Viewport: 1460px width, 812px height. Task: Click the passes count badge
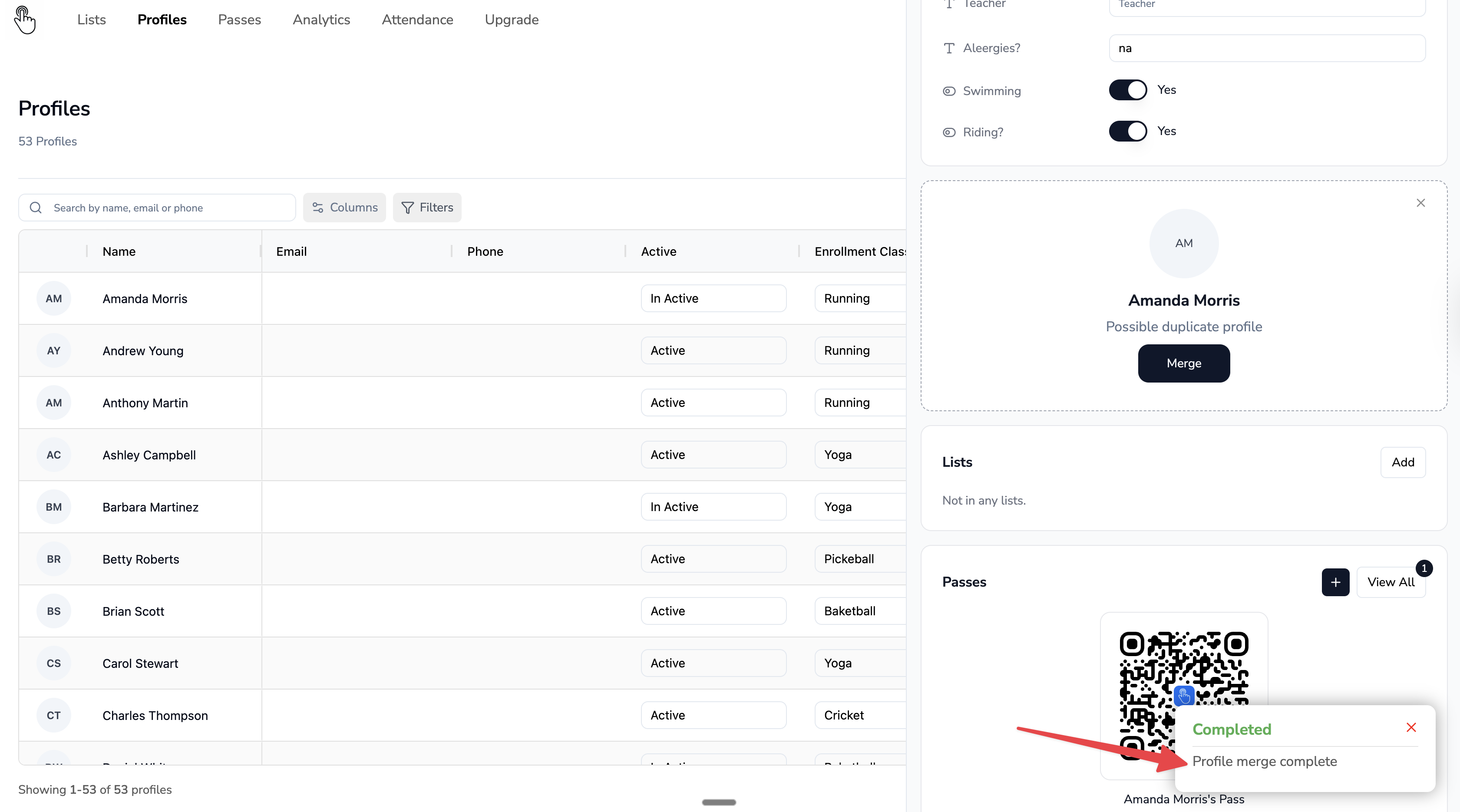pos(1424,568)
